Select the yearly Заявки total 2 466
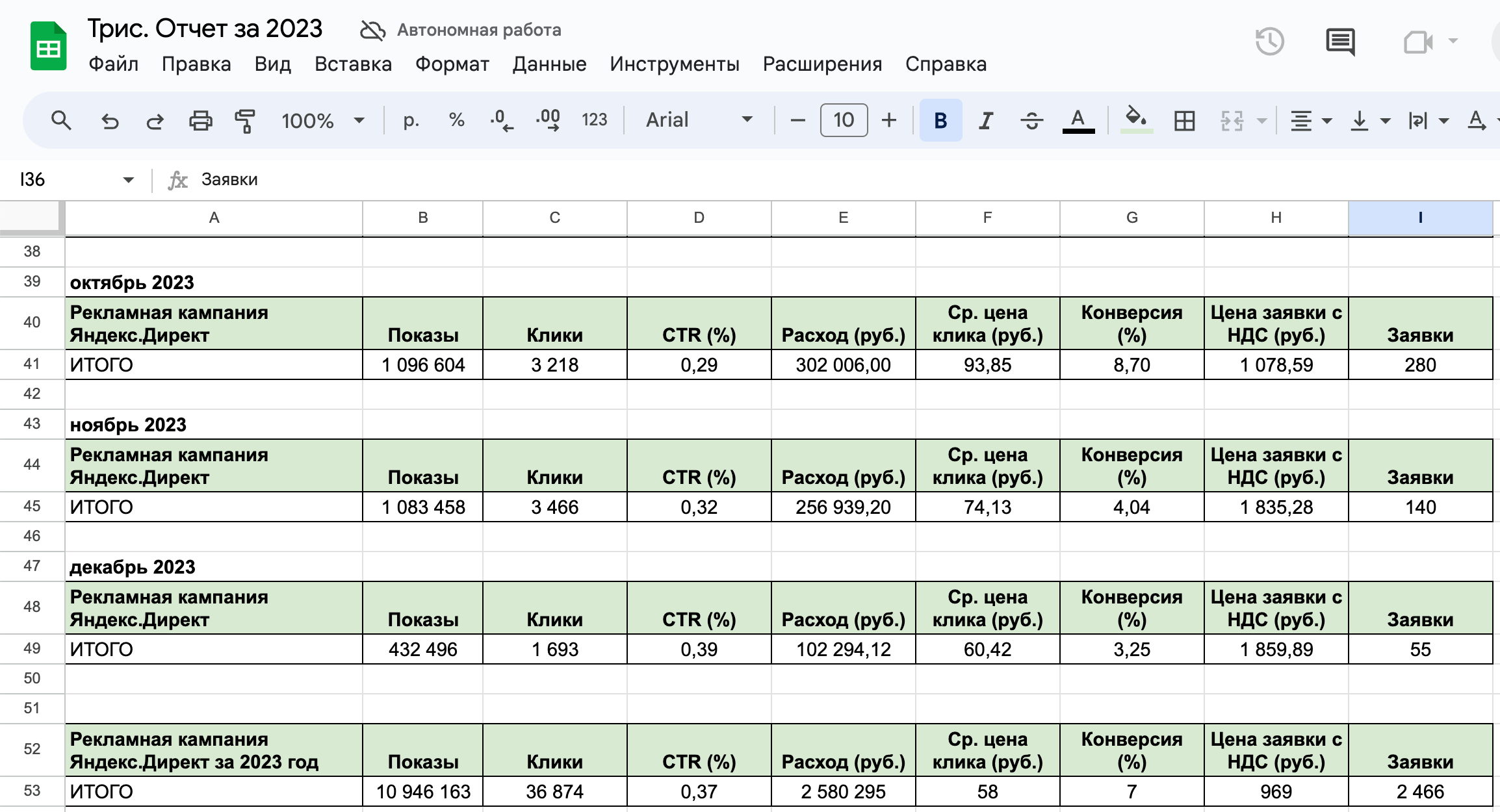 1420,792
